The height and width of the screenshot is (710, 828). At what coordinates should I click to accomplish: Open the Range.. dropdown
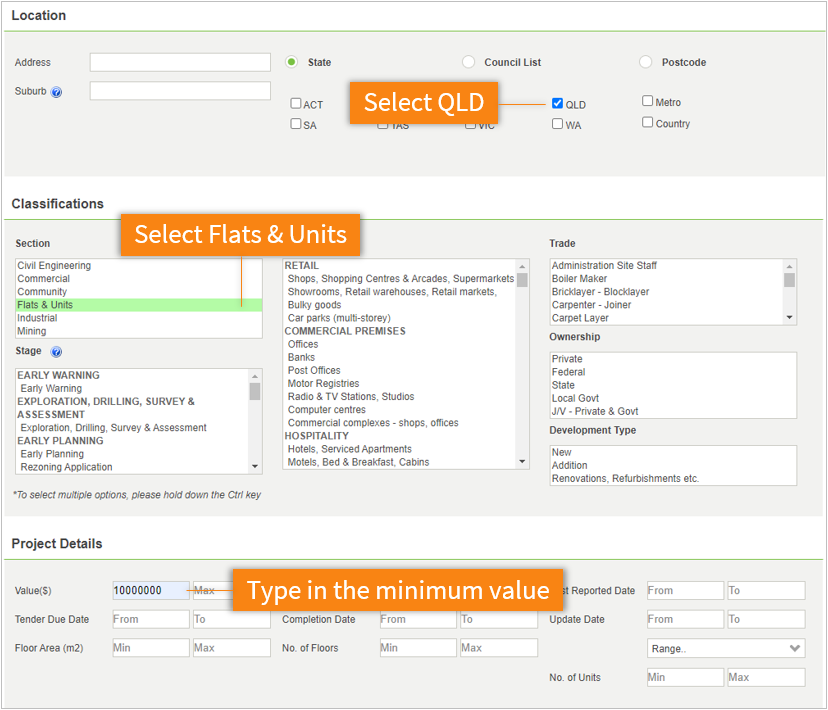(726, 648)
